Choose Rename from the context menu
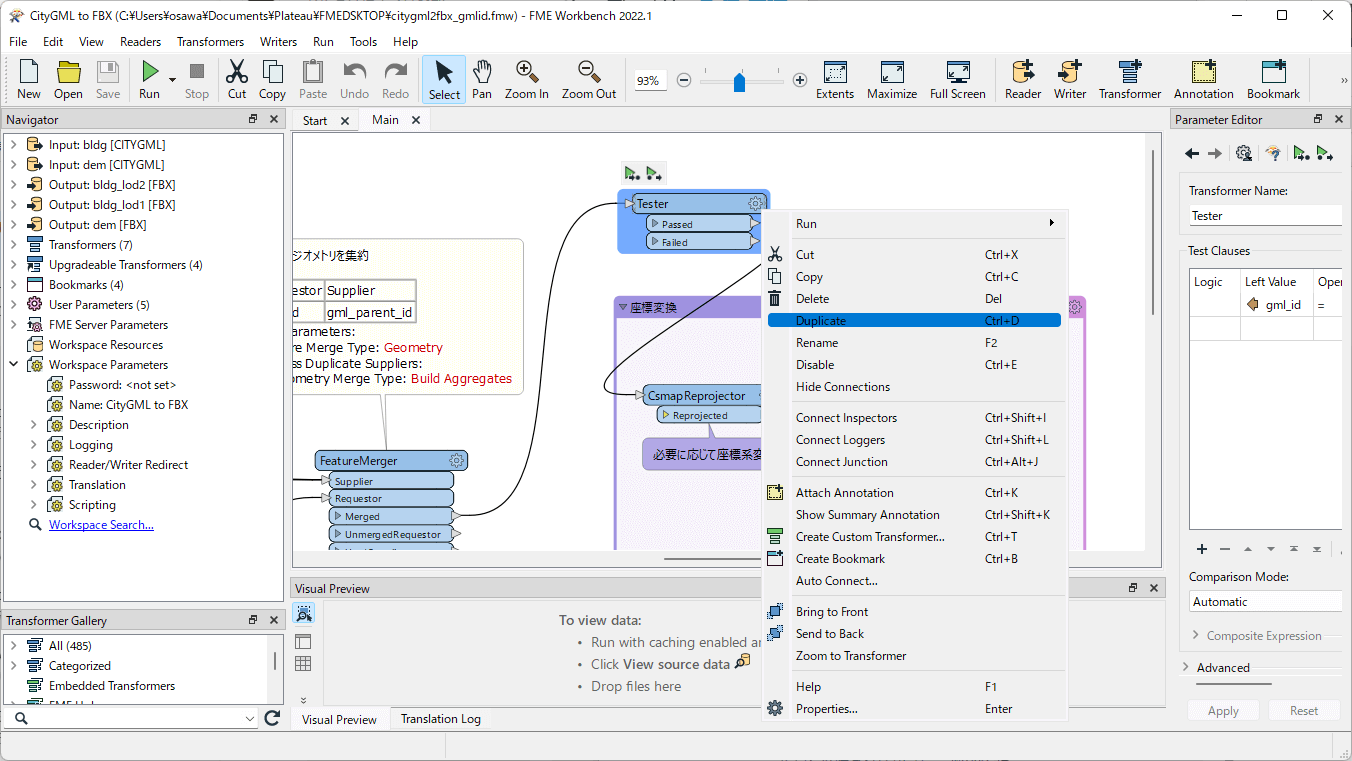1352x761 pixels. click(914, 343)
